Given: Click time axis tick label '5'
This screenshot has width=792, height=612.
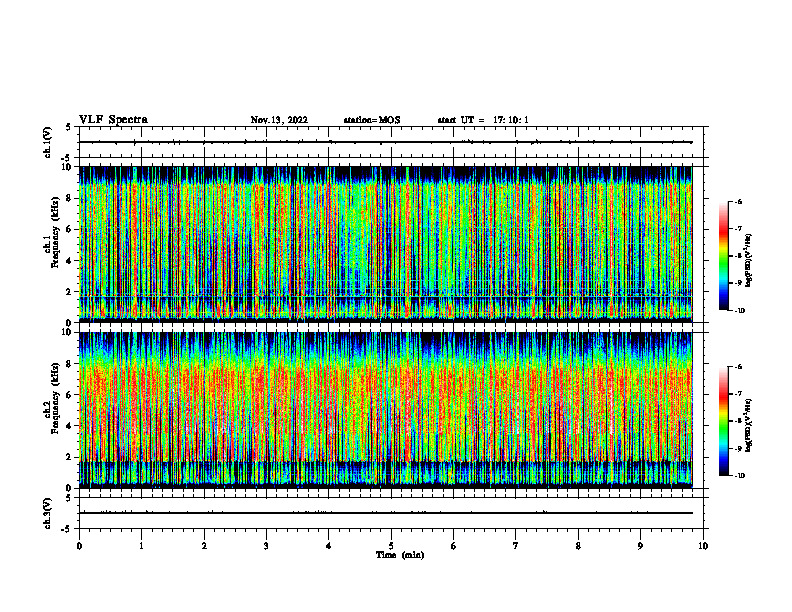Looking at the screenshot, I should pyautogui.click(x=391, y=546).
